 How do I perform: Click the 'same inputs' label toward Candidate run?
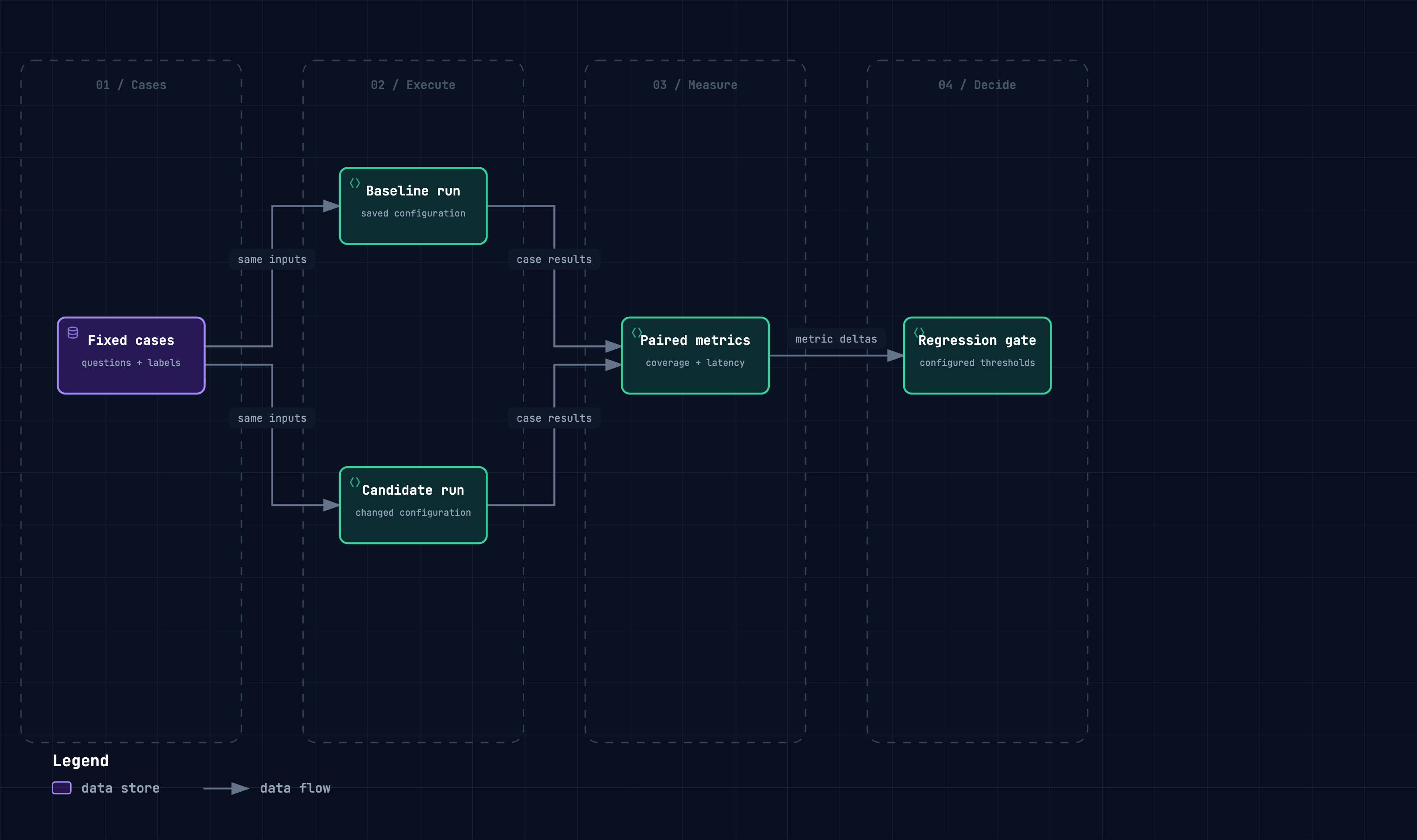coord(272,418)
